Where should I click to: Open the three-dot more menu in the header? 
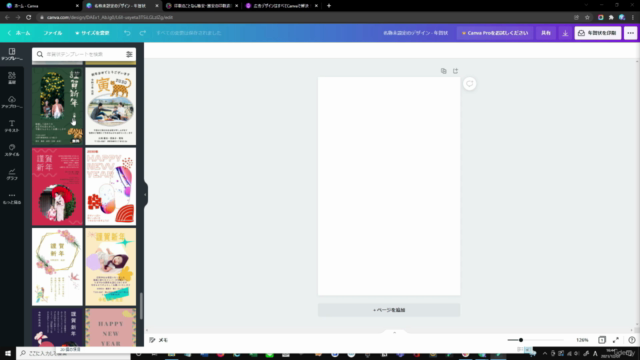(631, 33)
